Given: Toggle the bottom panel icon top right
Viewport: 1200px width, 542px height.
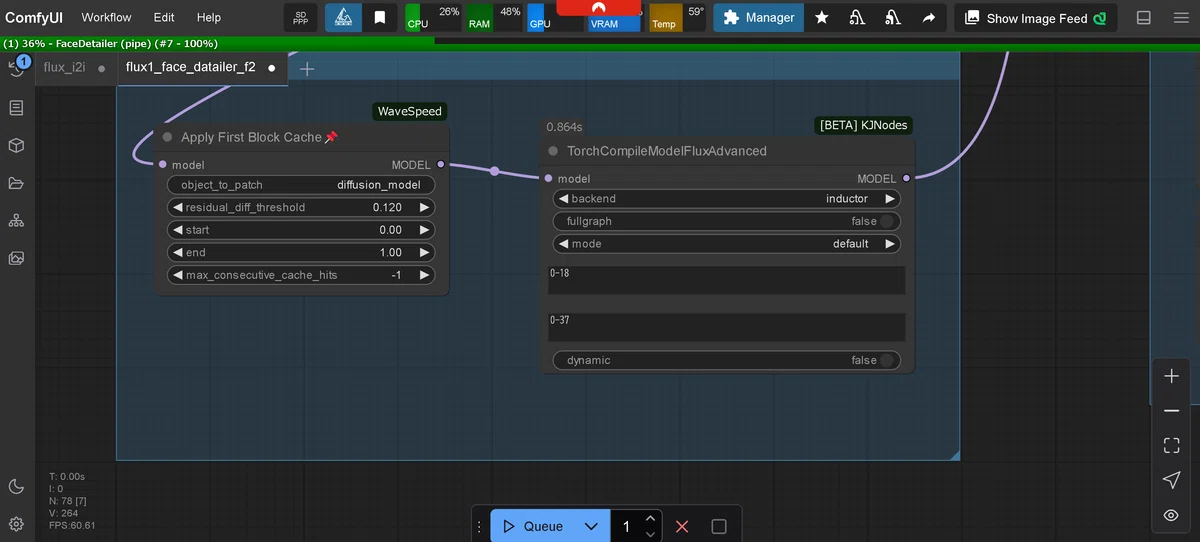Looking at the screenshot, I should 1144,17.
